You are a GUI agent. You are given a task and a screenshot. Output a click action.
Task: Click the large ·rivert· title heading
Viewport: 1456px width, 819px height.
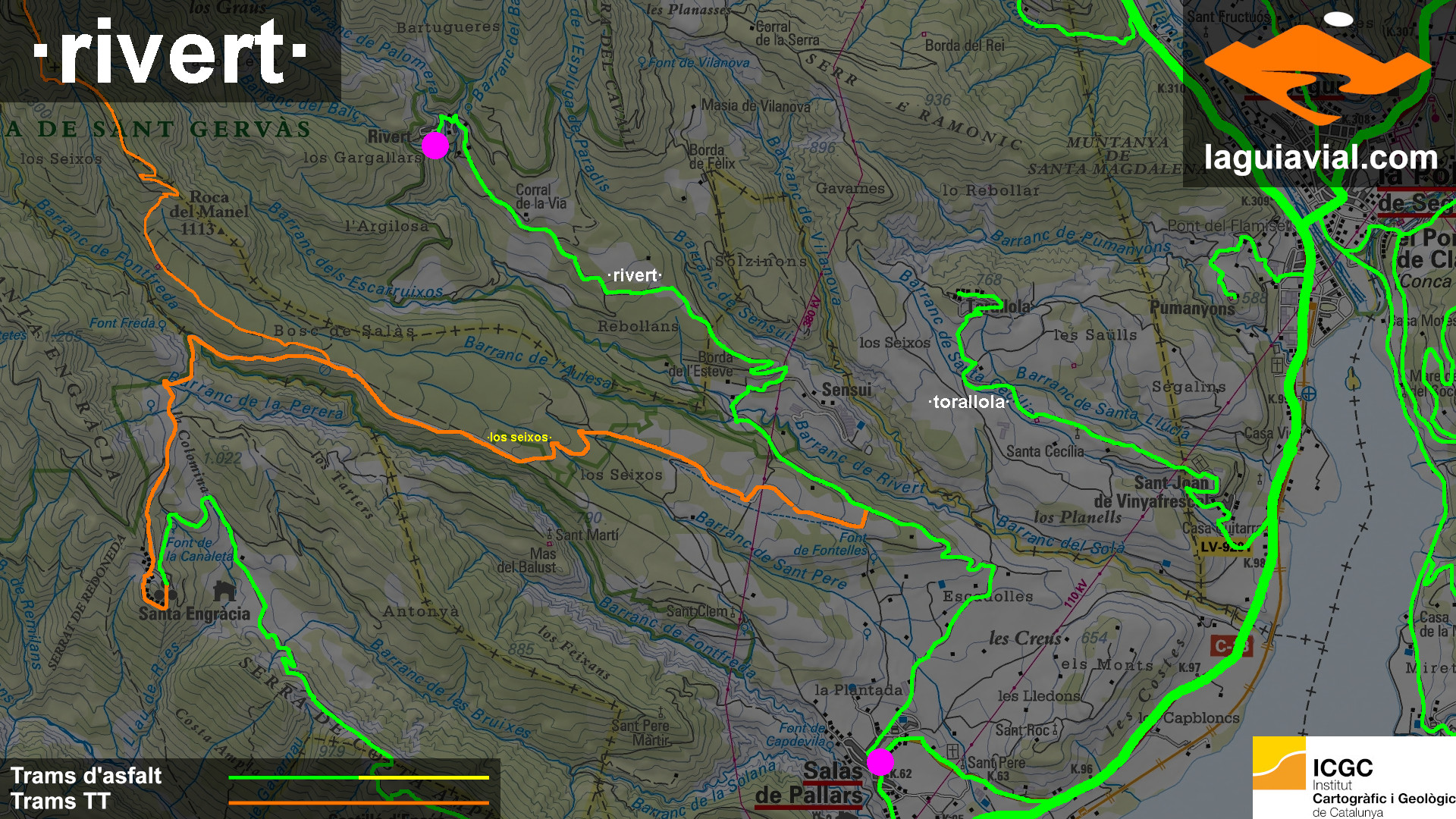tap(171, 51)
